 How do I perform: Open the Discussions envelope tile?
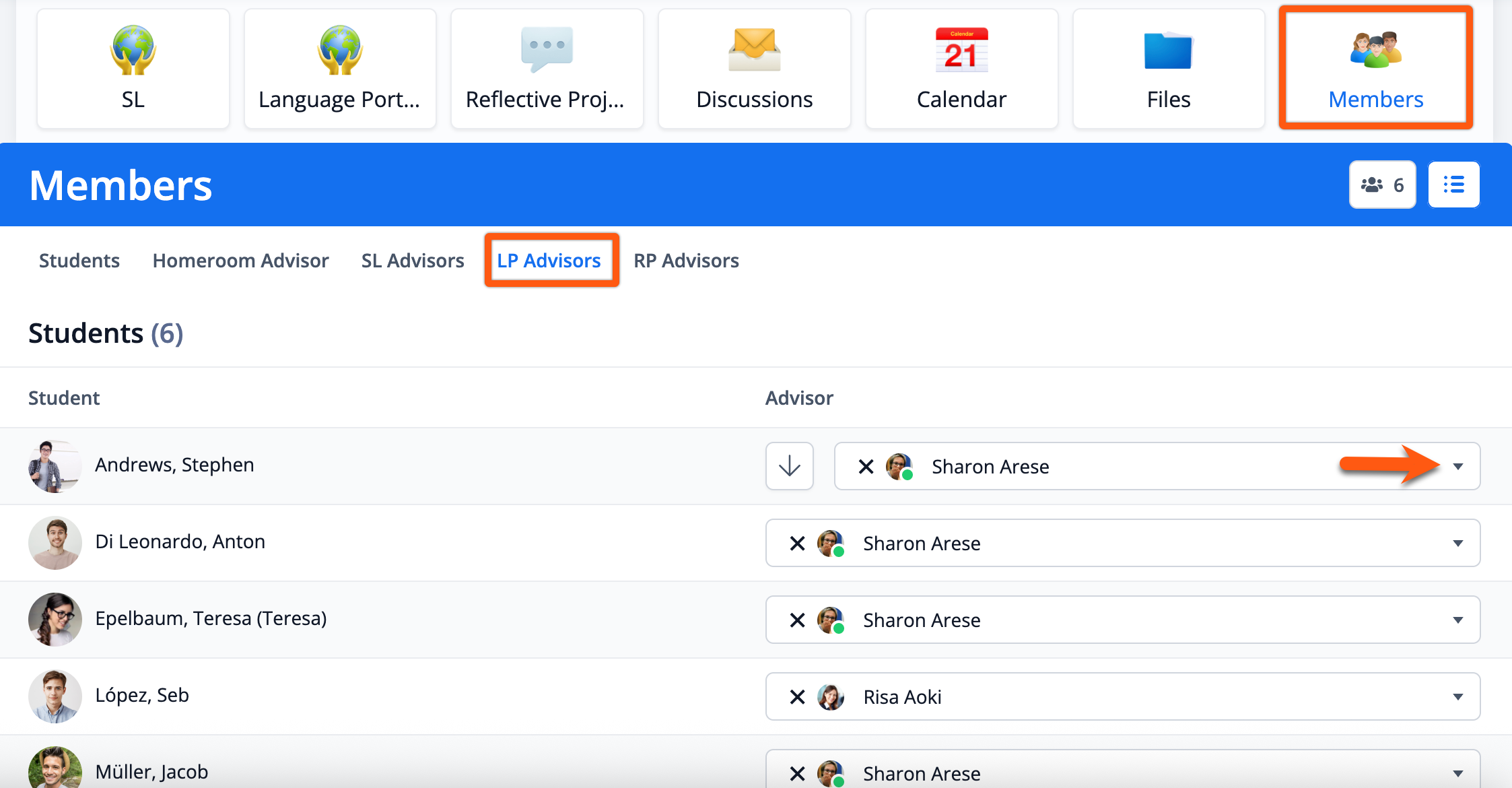(x=754, y=69)
